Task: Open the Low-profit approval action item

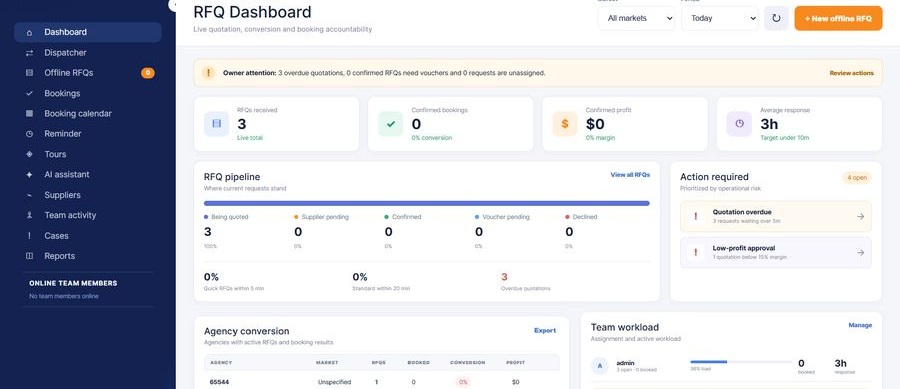Action: pyautogui.click(x=775, y=252)
